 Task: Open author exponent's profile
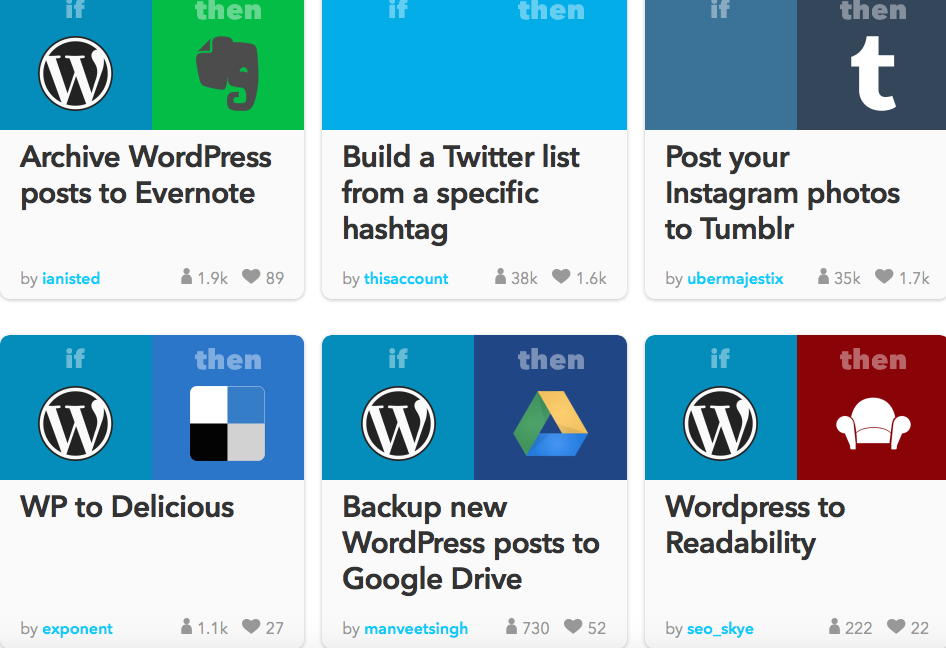pos(77,629)
